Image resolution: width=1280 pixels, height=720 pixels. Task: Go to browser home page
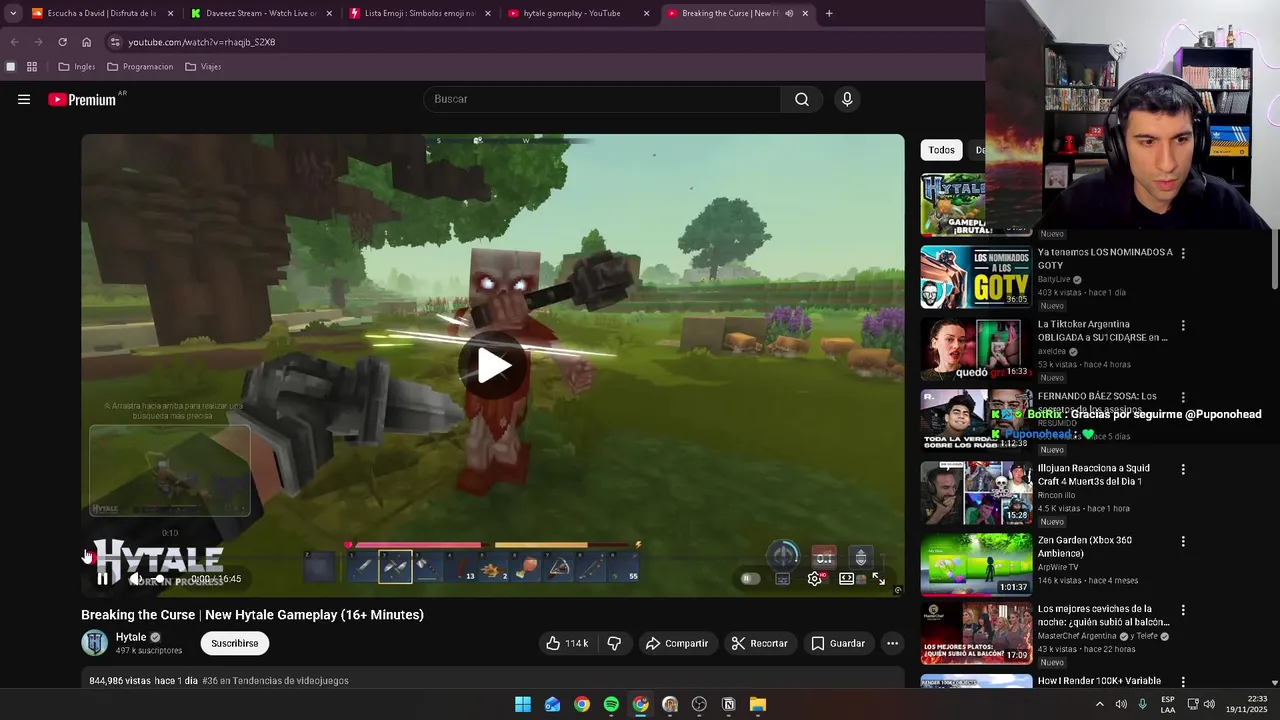[87, 42]
